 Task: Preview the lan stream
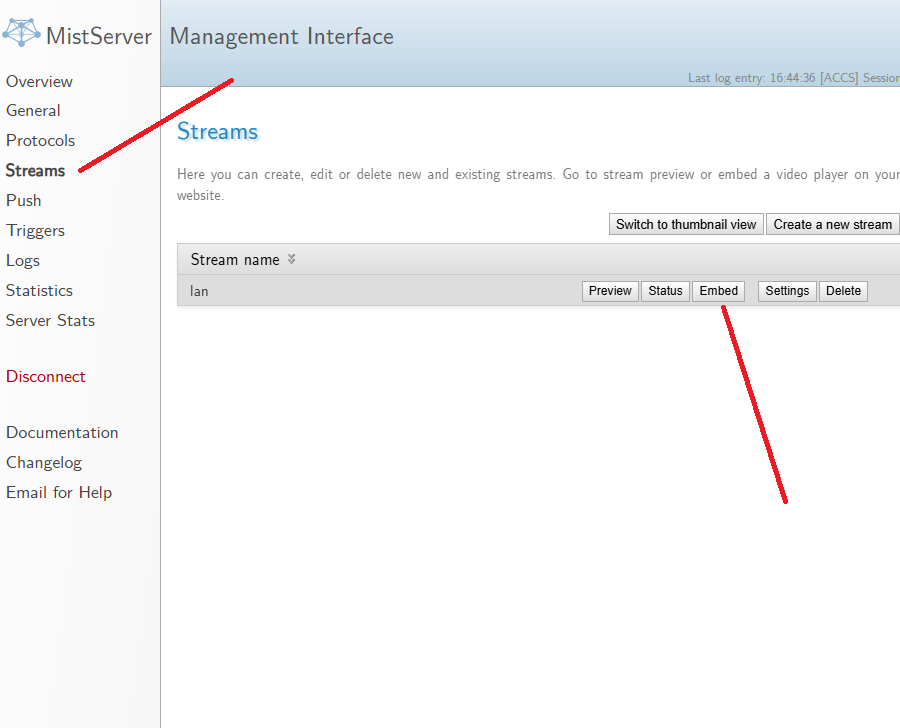[x=610, y=291]
